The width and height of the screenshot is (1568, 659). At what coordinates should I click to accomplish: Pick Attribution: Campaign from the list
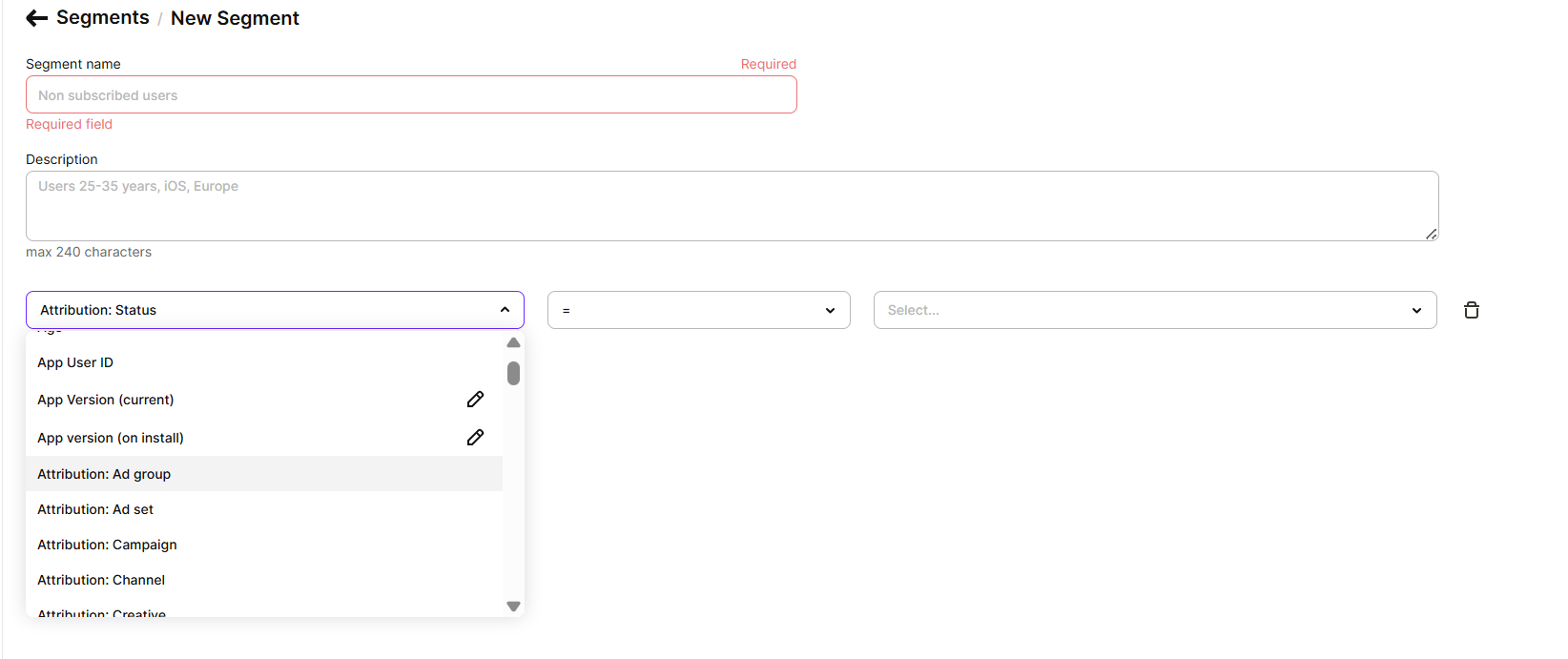coord(264,545)
